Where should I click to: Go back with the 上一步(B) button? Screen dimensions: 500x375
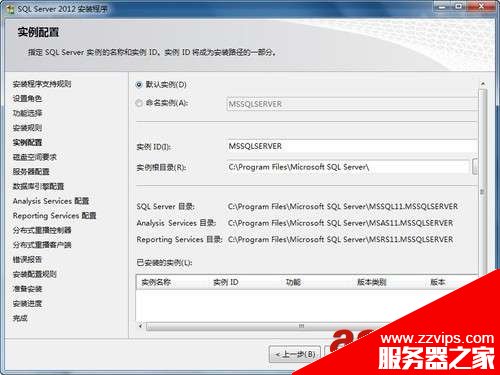coord(295,354)
